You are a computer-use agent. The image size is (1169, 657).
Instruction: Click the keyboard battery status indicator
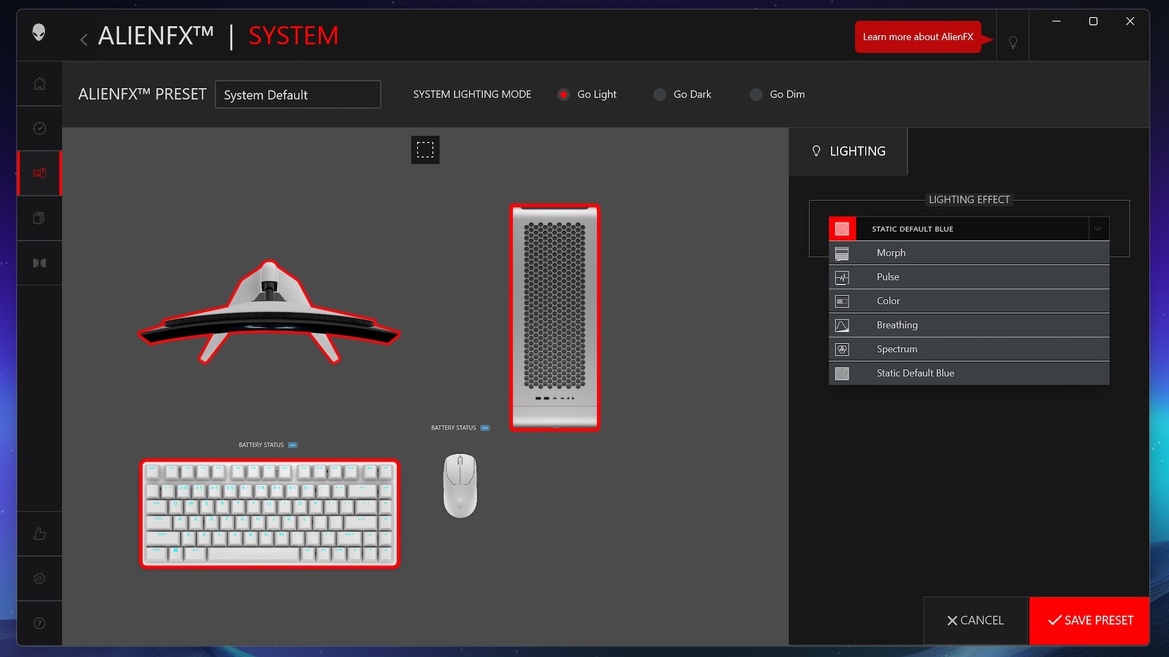click(x=268, y=444)
